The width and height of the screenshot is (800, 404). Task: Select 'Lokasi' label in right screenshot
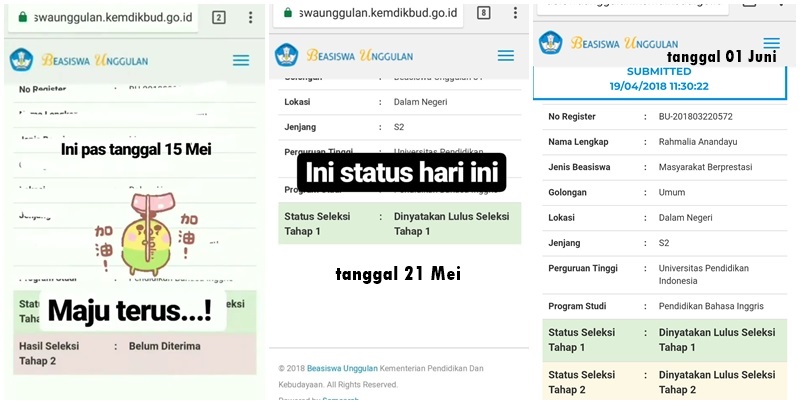pyautogui.click(x=562, y=217)
